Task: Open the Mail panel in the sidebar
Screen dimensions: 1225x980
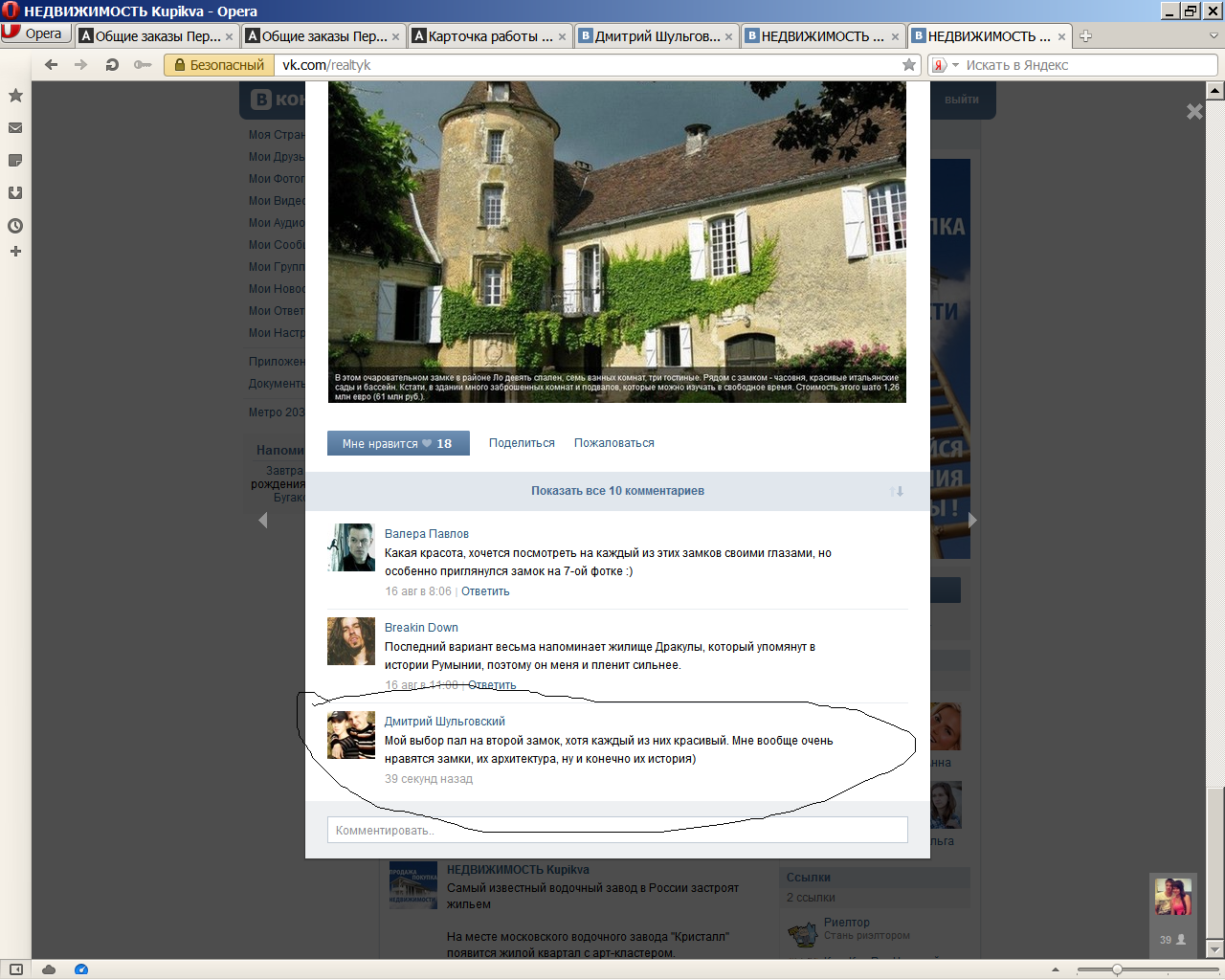Action: [x=15, y=128]
